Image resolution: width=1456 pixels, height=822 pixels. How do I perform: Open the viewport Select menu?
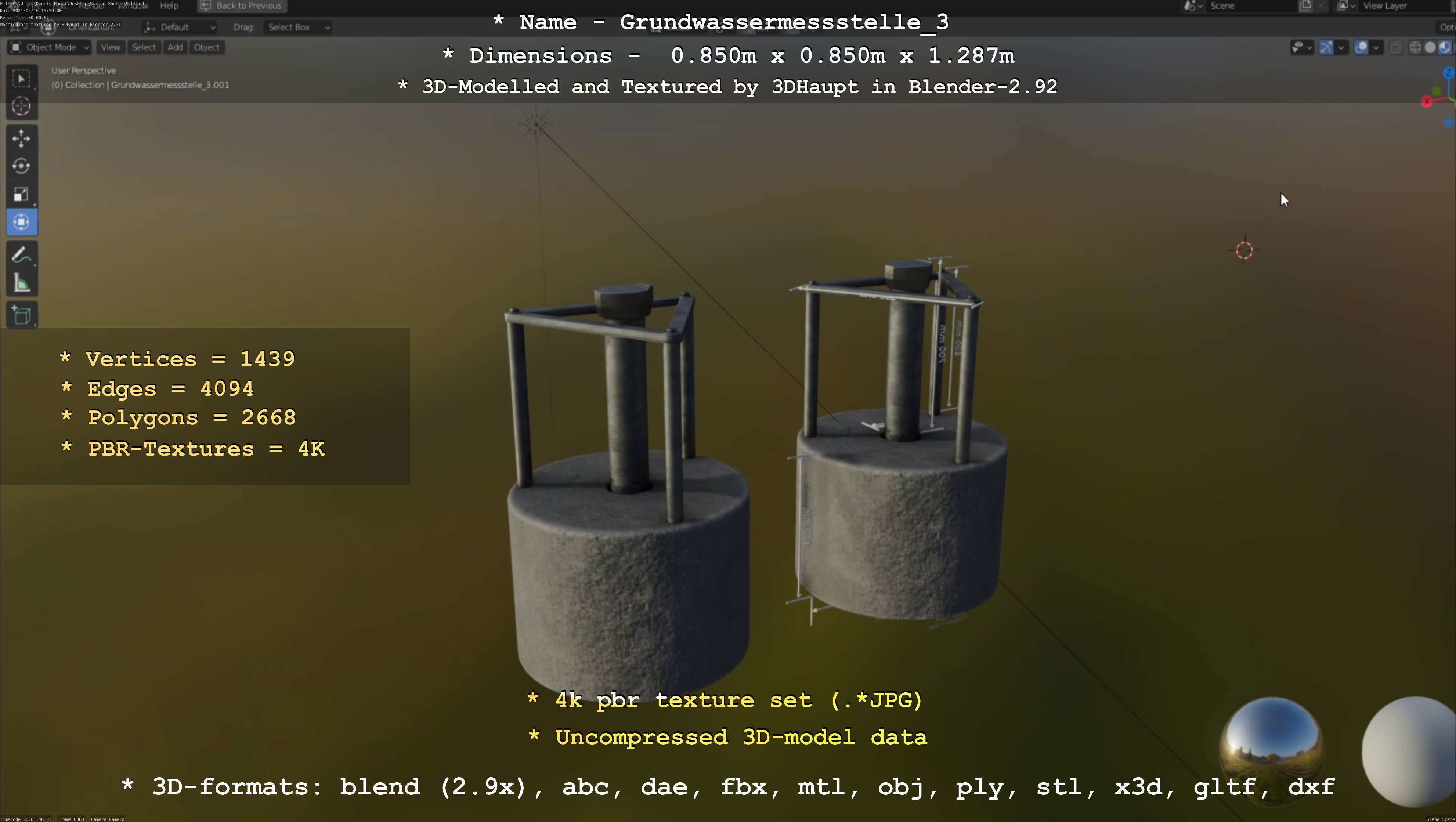coord(144,47)
